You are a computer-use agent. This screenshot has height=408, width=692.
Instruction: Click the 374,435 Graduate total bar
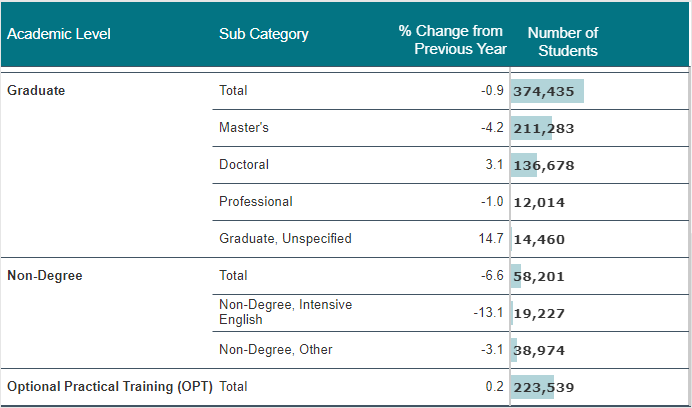pyautogui.click(x=546, y=91)
